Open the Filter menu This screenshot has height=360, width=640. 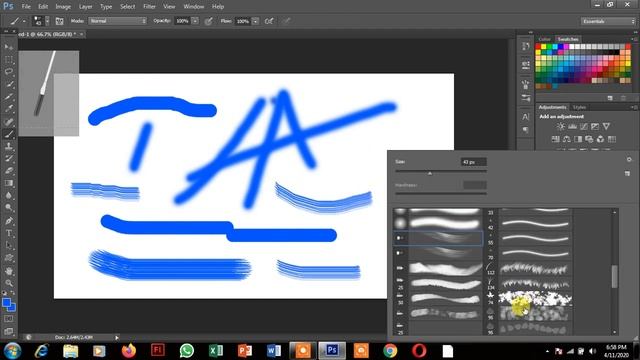click(x=149, y=7)
